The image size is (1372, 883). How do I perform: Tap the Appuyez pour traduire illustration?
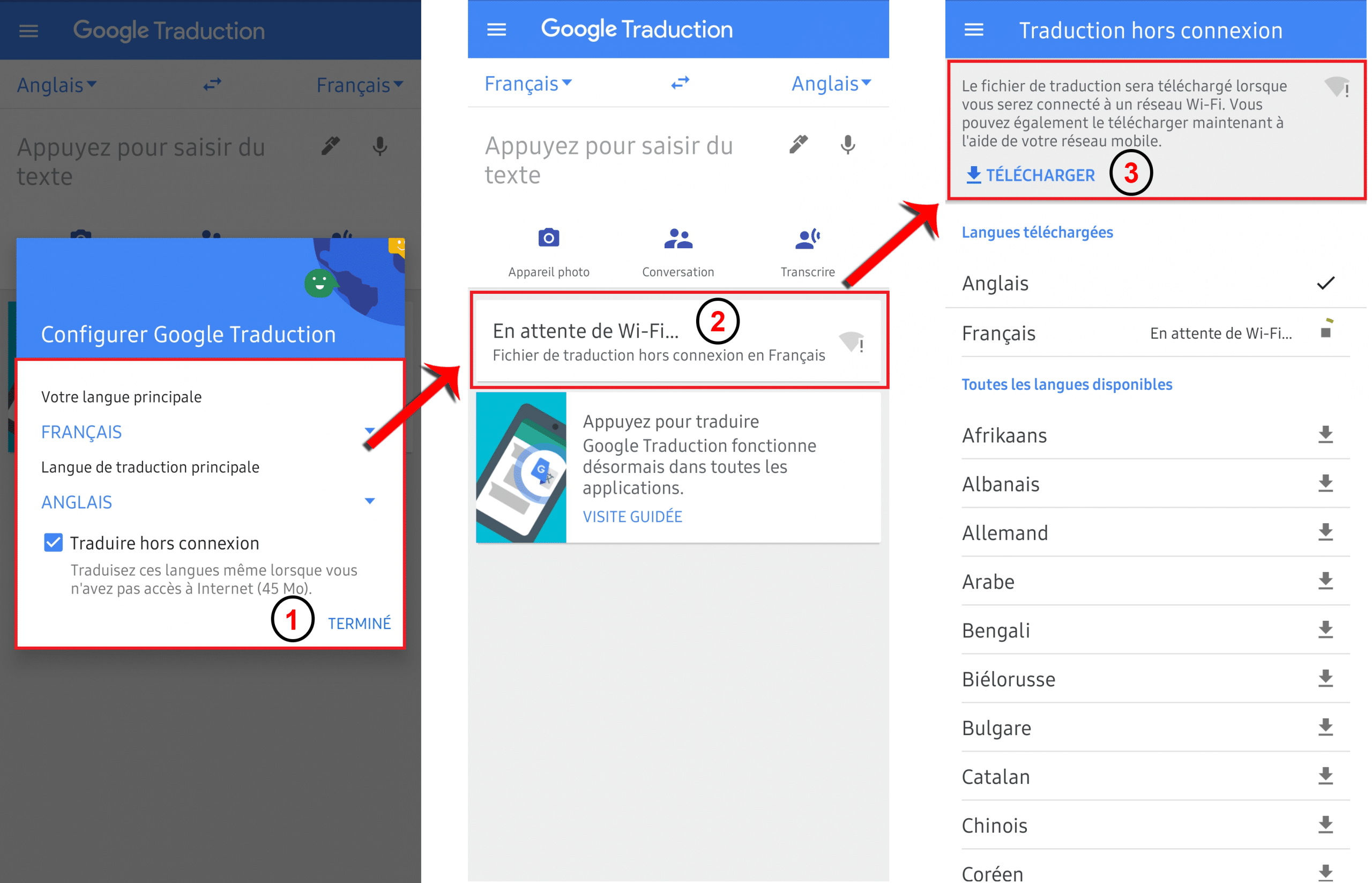(x=521, y=468)
